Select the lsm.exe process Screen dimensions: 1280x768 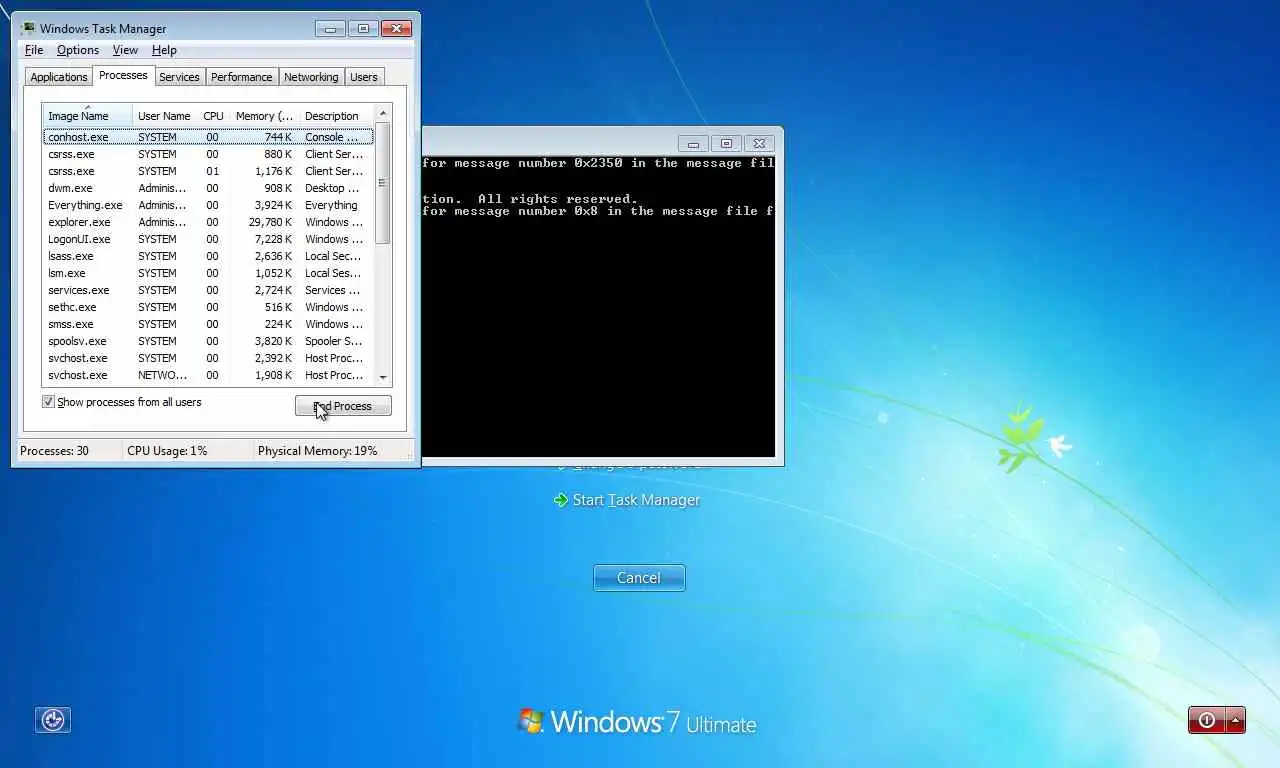click(x=208, y=273)
